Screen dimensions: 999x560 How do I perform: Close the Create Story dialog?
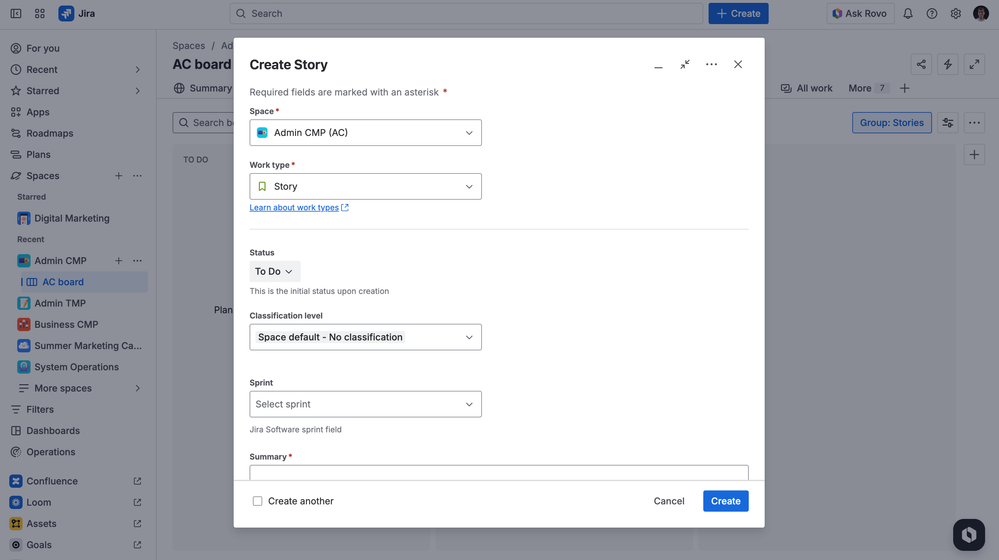coord(738,64)
